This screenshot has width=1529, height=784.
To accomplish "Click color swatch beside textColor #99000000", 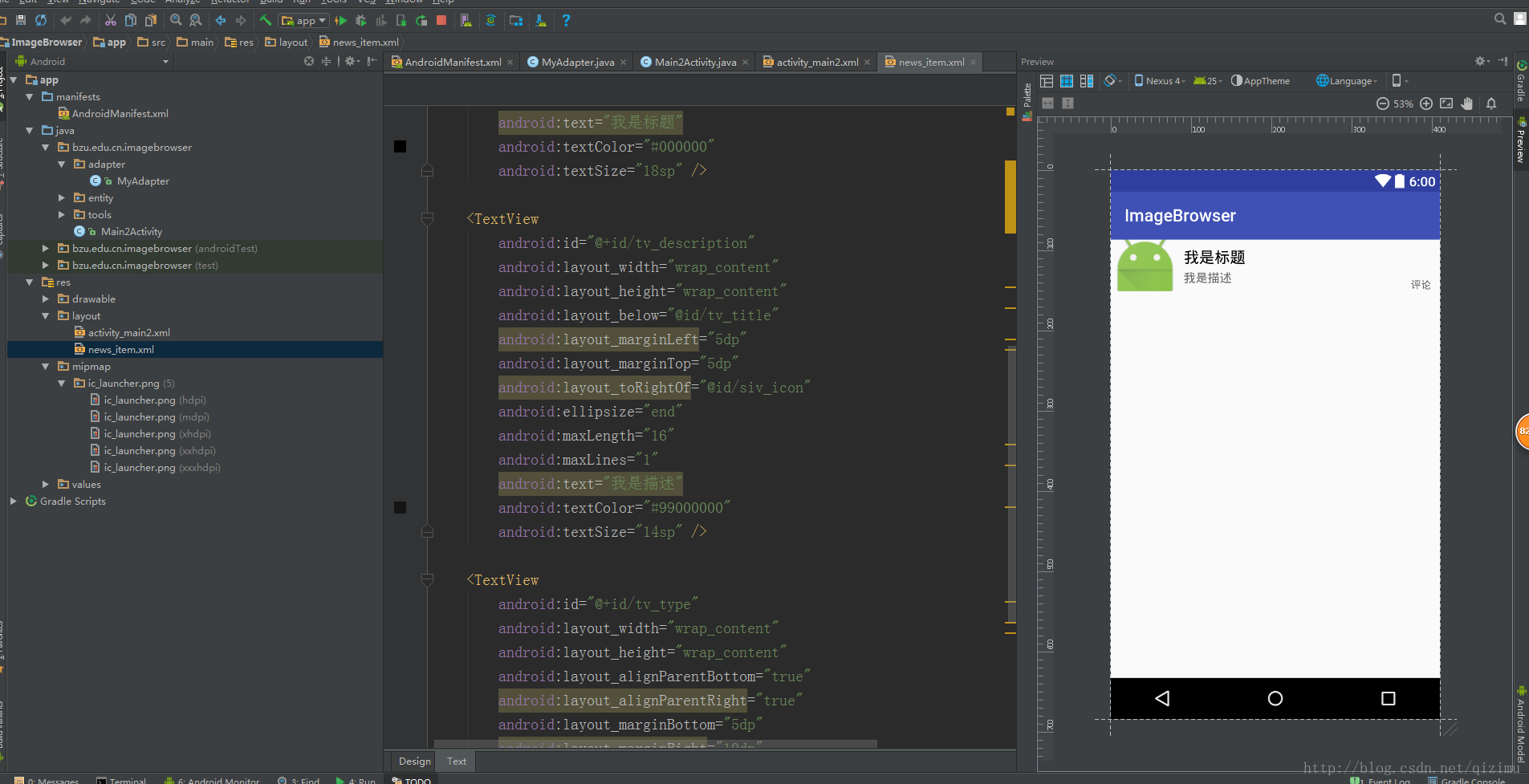I will tap(400, 507).
